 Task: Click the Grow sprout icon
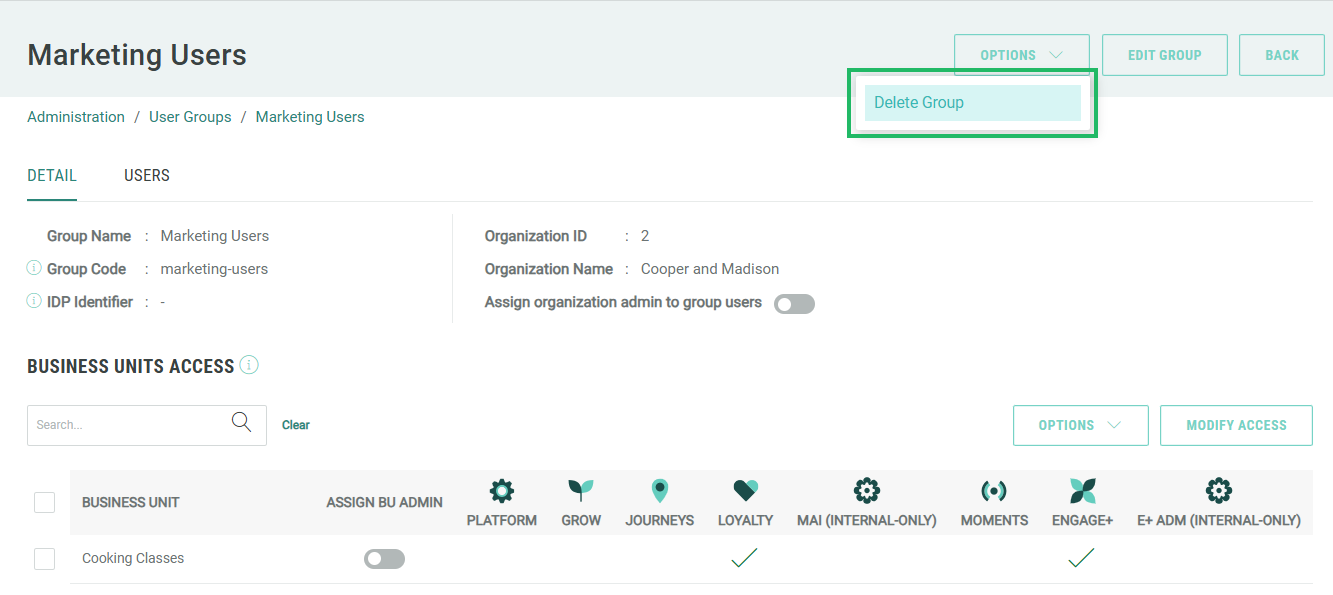tap(581, 490)
